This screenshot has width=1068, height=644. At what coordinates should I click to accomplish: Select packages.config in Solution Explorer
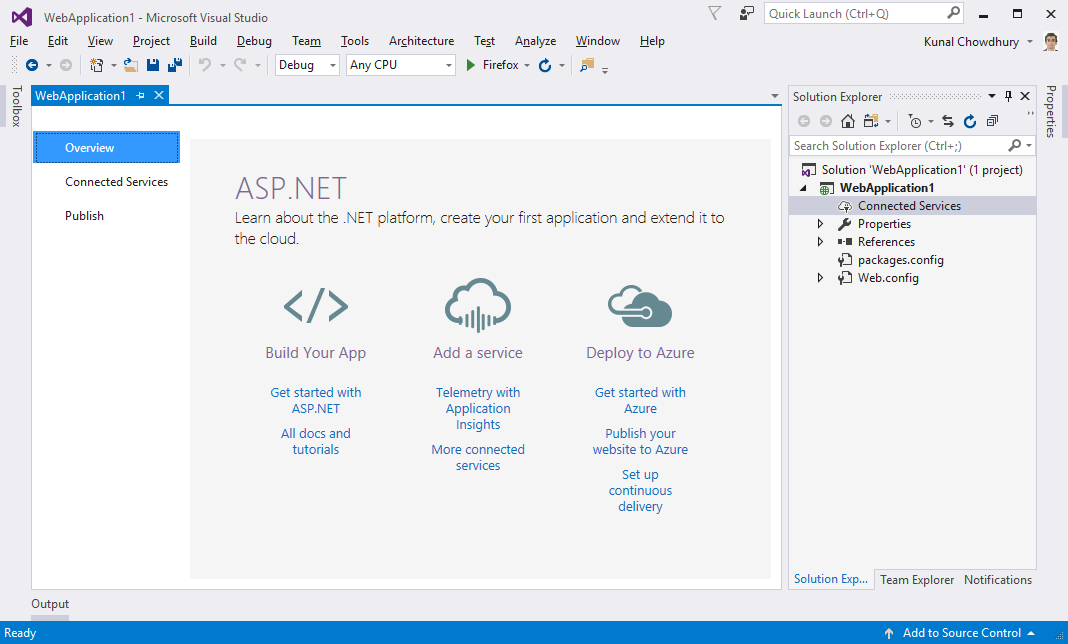(900, 260)
